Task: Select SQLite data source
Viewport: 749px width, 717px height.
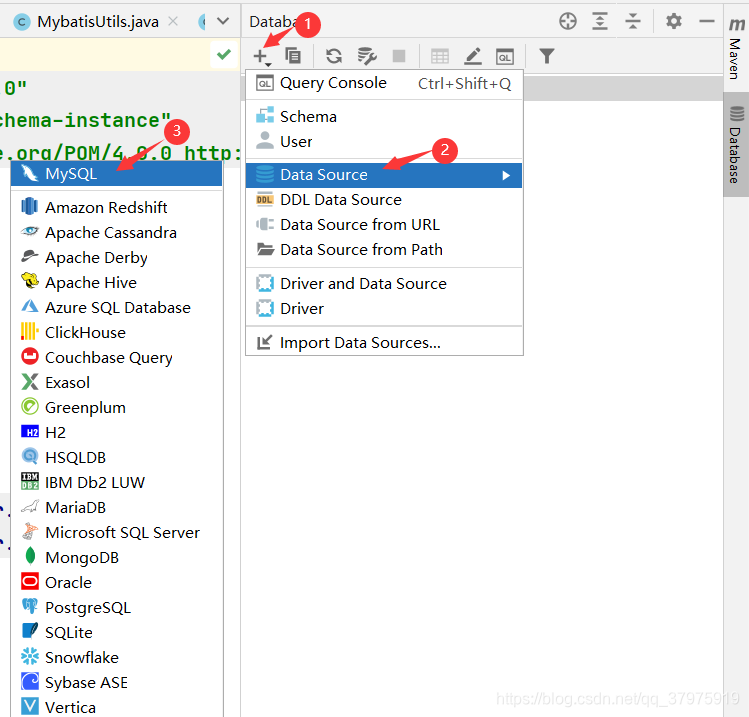Action: tap(117, 633)
